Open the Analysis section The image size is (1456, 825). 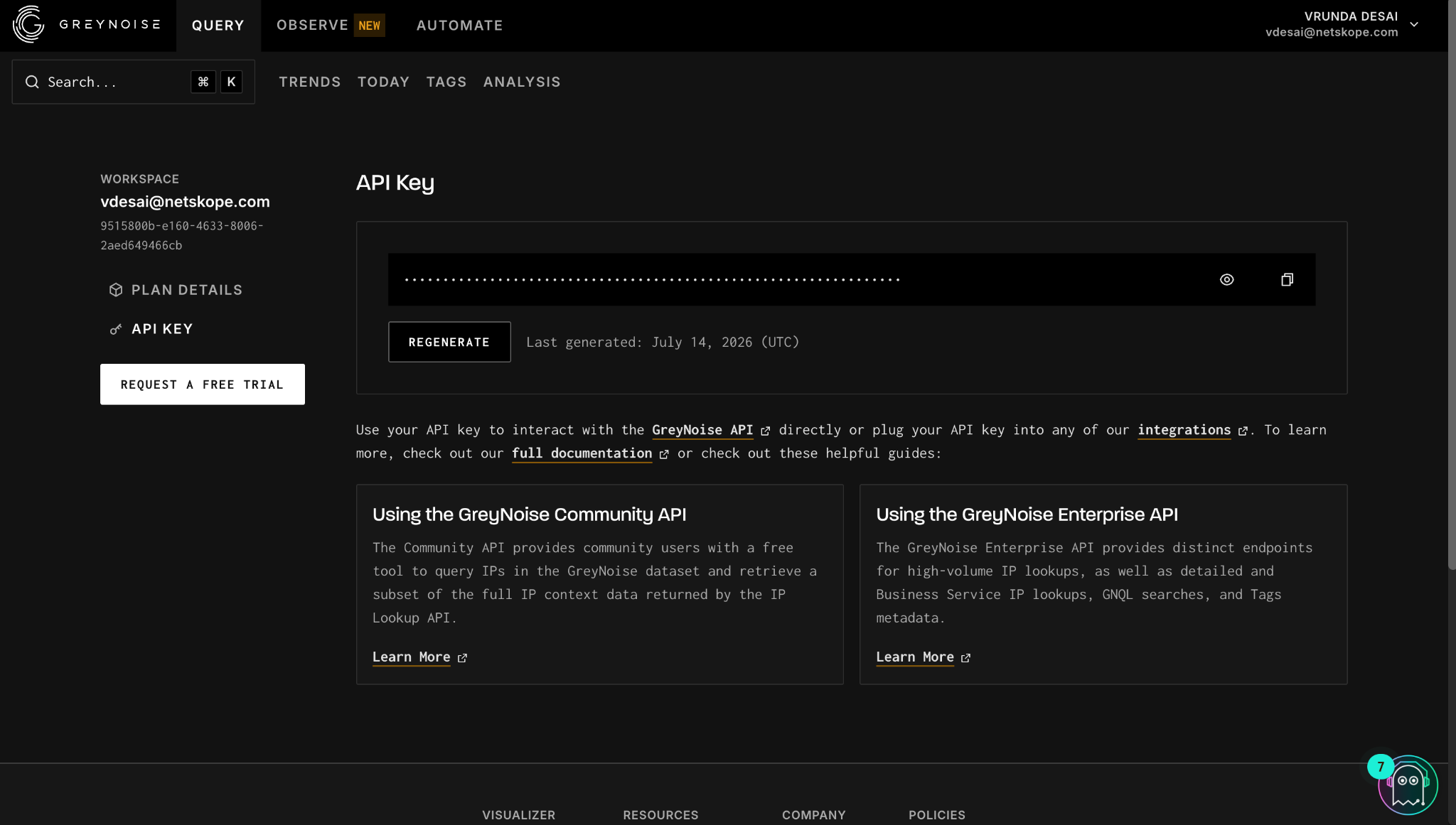[x=522, y=82]
